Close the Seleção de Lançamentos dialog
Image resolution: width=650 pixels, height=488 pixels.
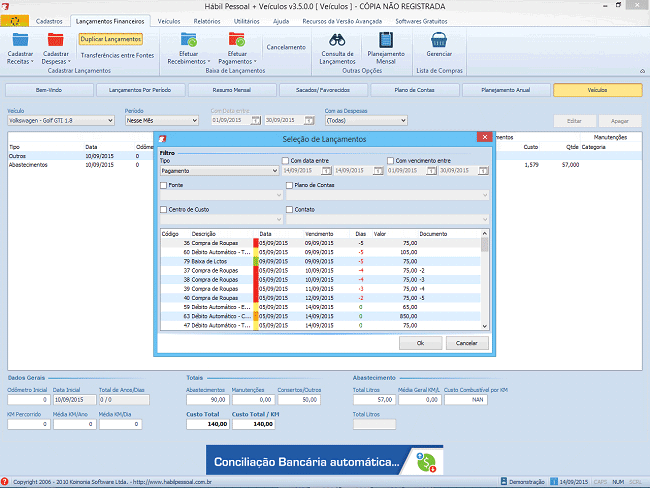point(485,137)
